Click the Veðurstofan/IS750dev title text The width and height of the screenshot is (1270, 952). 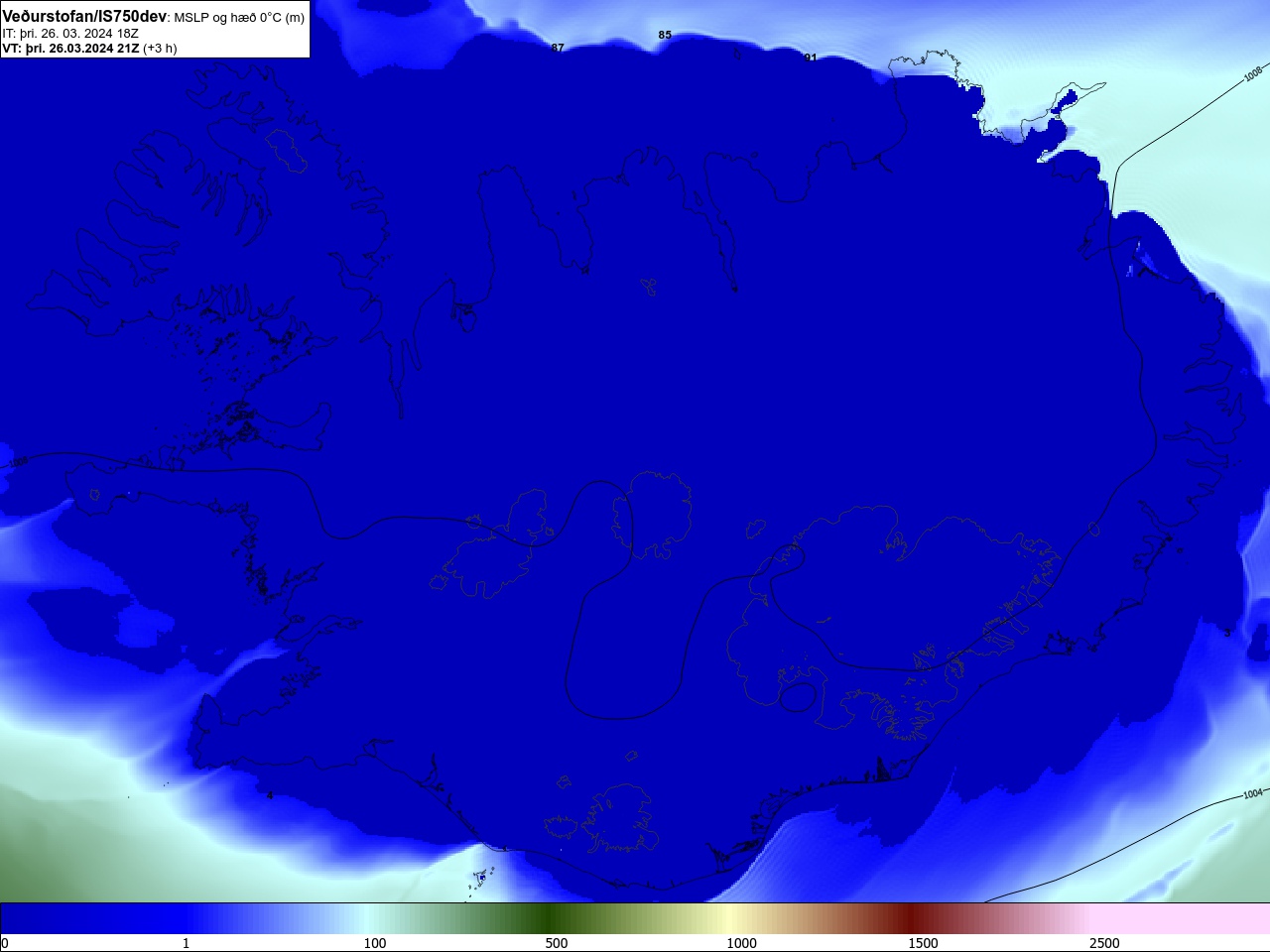pos(84,16)
